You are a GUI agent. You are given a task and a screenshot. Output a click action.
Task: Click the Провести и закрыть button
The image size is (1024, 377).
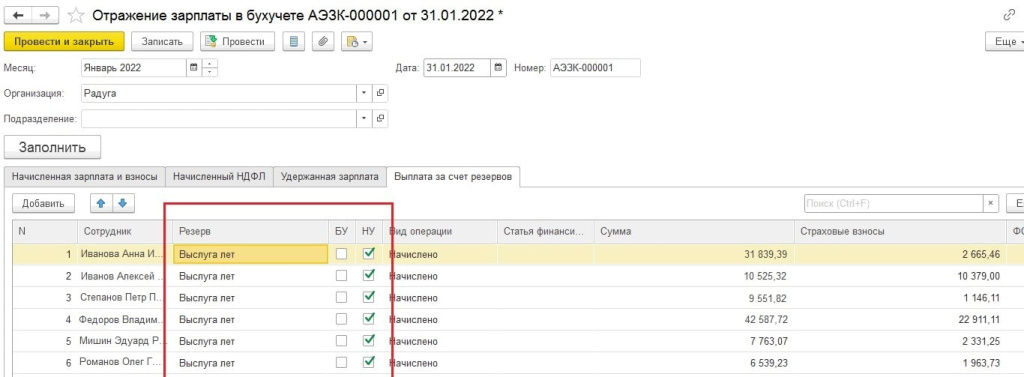coord(64,41)
